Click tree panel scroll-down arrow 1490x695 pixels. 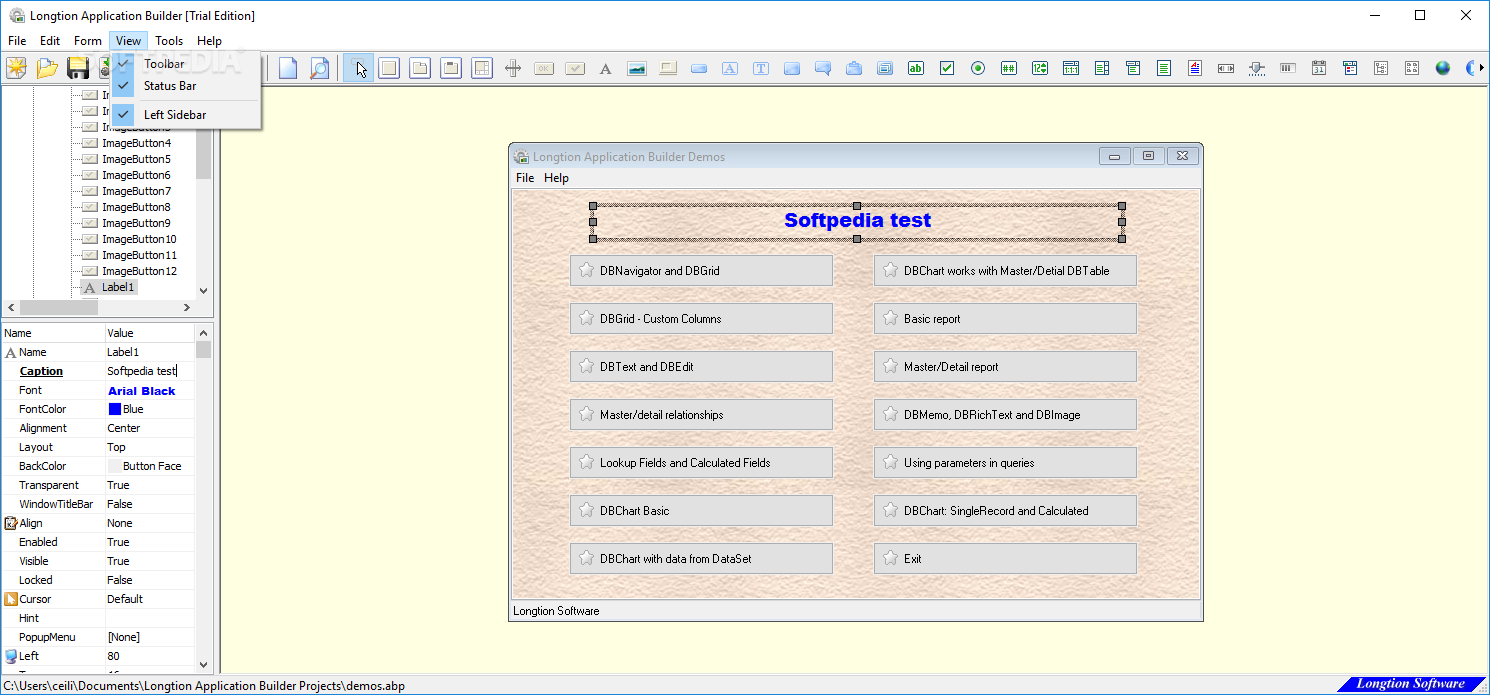pyautogui.click(x=204, y=290)
